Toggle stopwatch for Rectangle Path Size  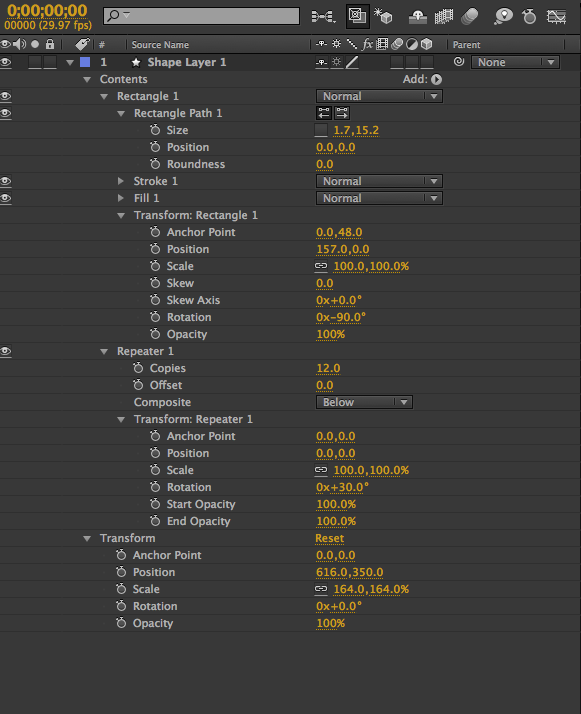(155, 130)
